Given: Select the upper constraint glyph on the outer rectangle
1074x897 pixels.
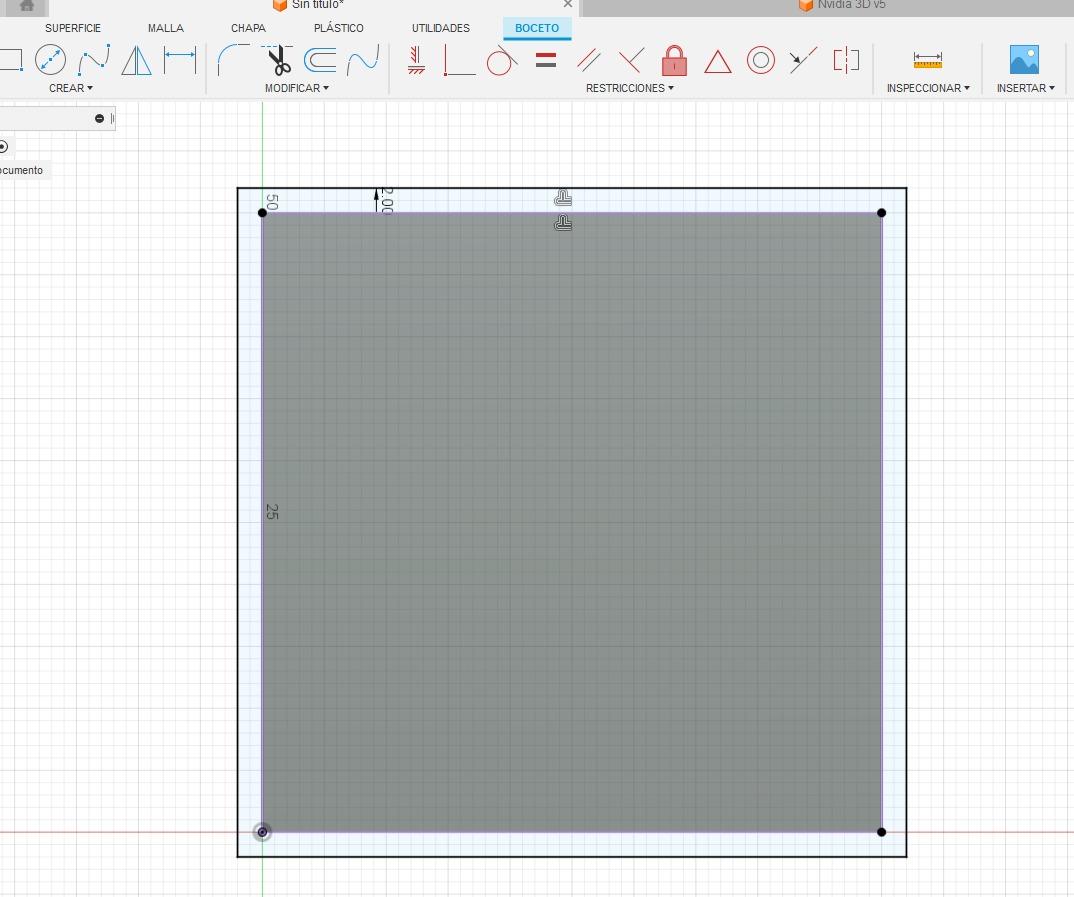Looking at the screenshot, I should point(563,198).
